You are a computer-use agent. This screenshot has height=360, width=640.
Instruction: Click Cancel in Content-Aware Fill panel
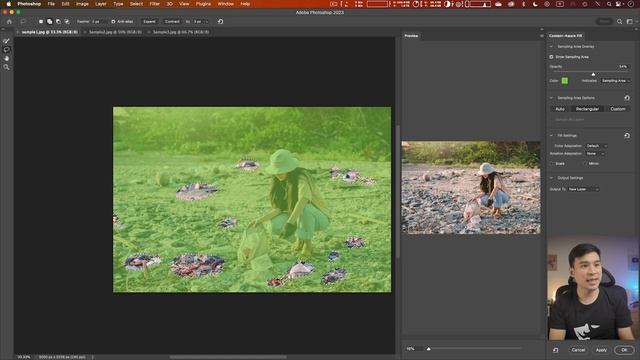578,350
